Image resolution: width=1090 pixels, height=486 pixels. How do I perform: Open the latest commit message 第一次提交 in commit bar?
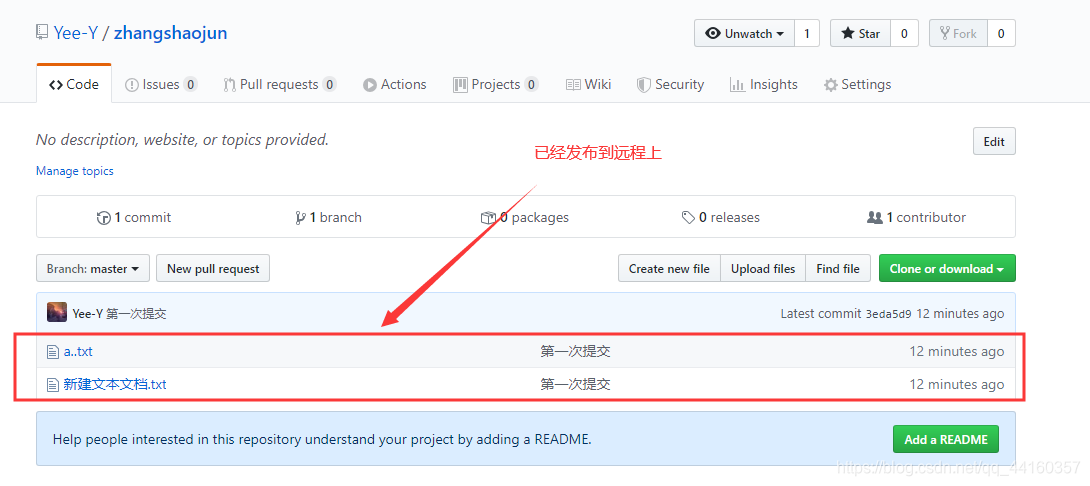[x=136, y=314]
